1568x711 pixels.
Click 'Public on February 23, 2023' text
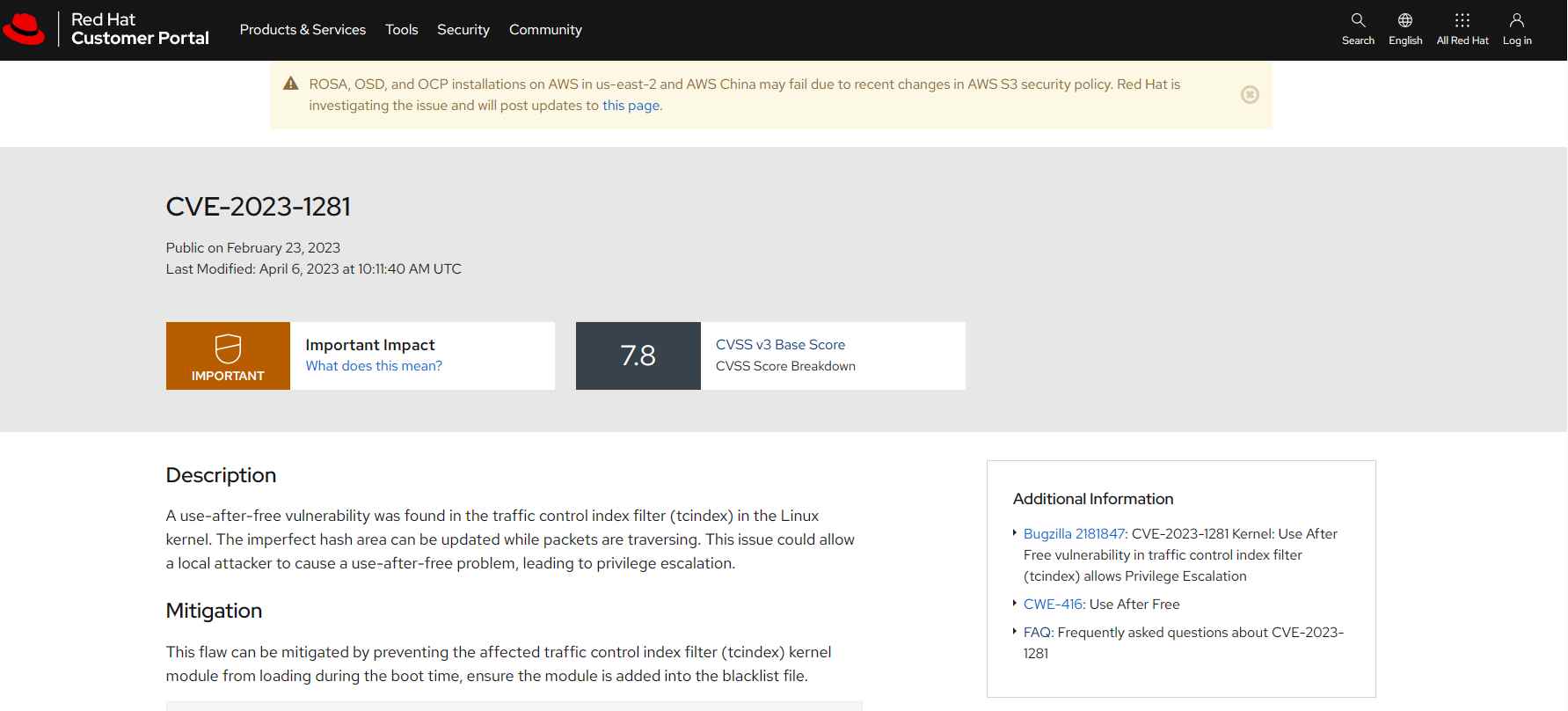[253, 248]
